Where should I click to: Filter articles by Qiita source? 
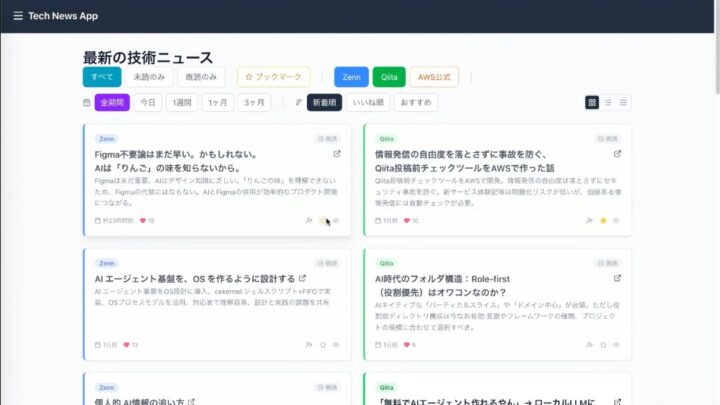coord(389,77)
